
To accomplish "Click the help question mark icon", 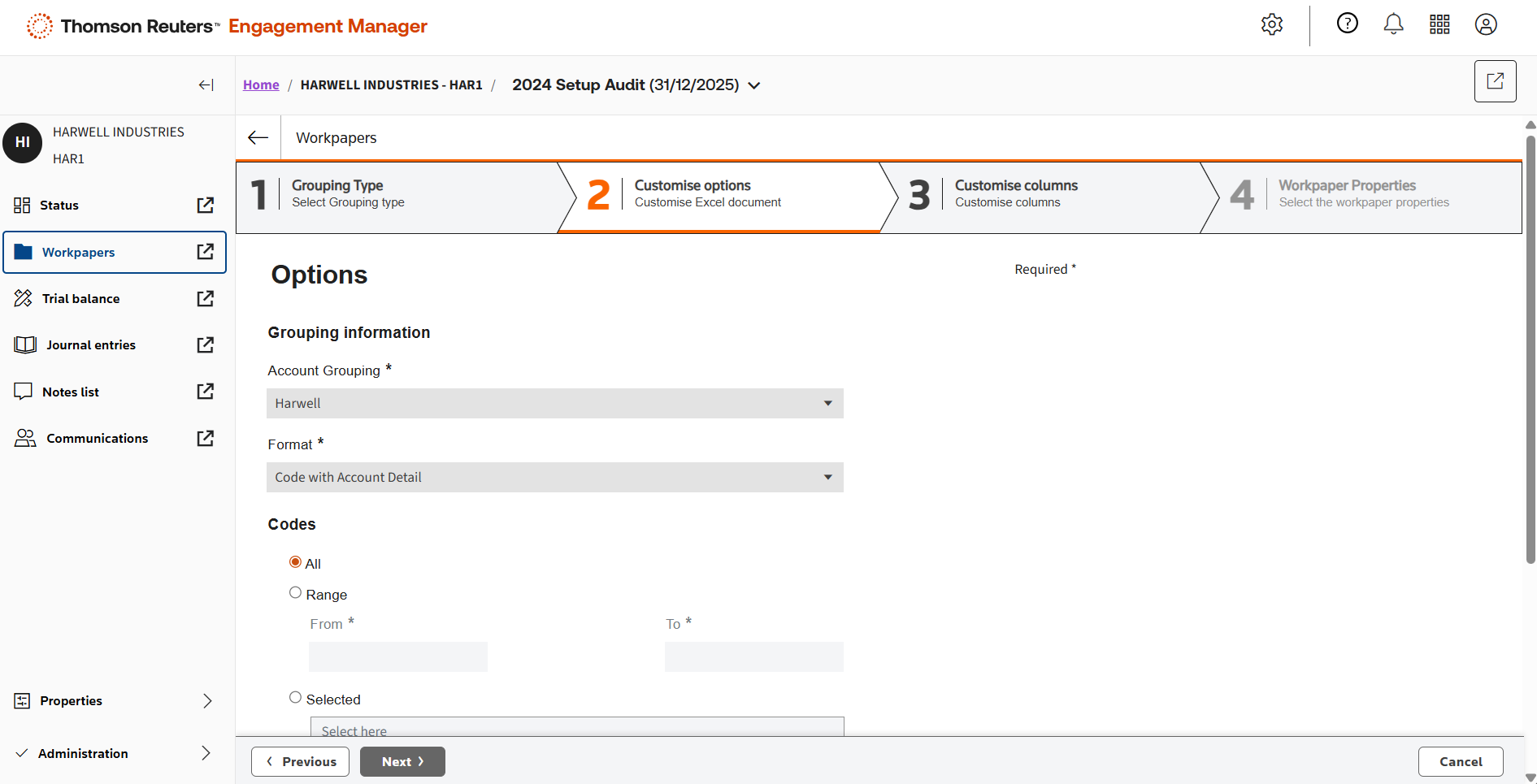I will pos(1347,24).
